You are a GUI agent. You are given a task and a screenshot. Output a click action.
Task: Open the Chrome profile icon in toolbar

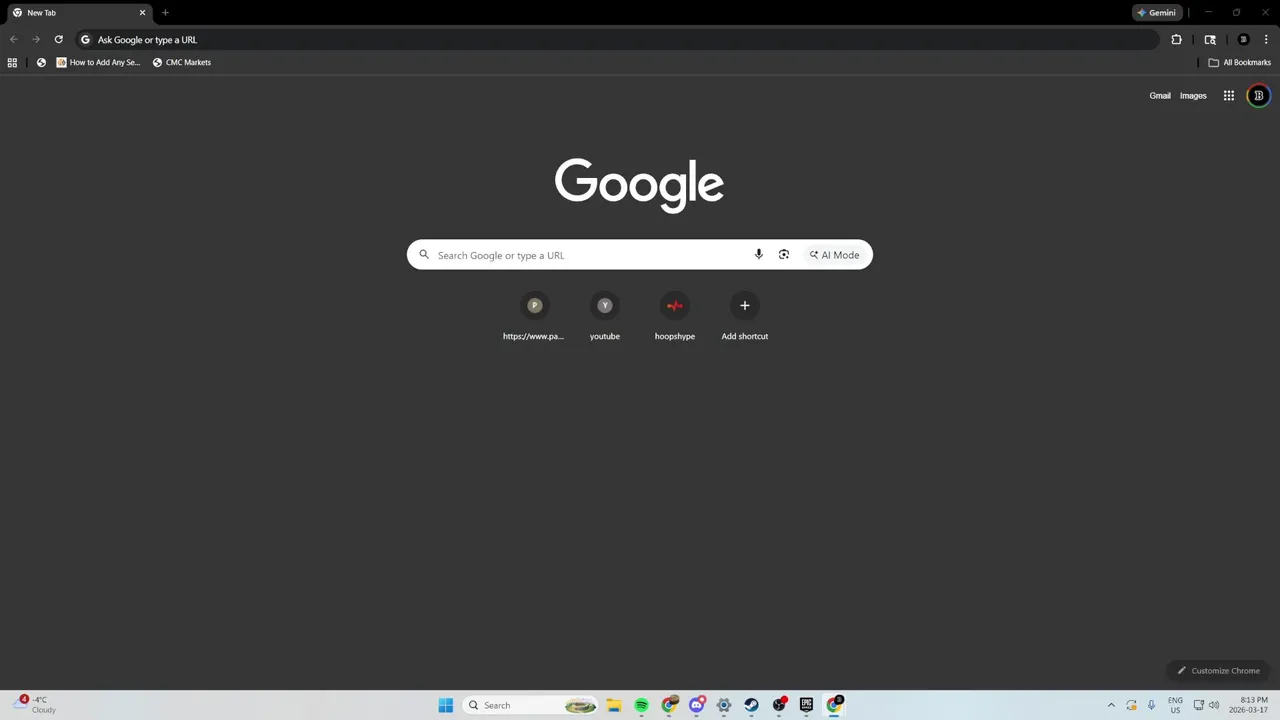coord(1243,40)
